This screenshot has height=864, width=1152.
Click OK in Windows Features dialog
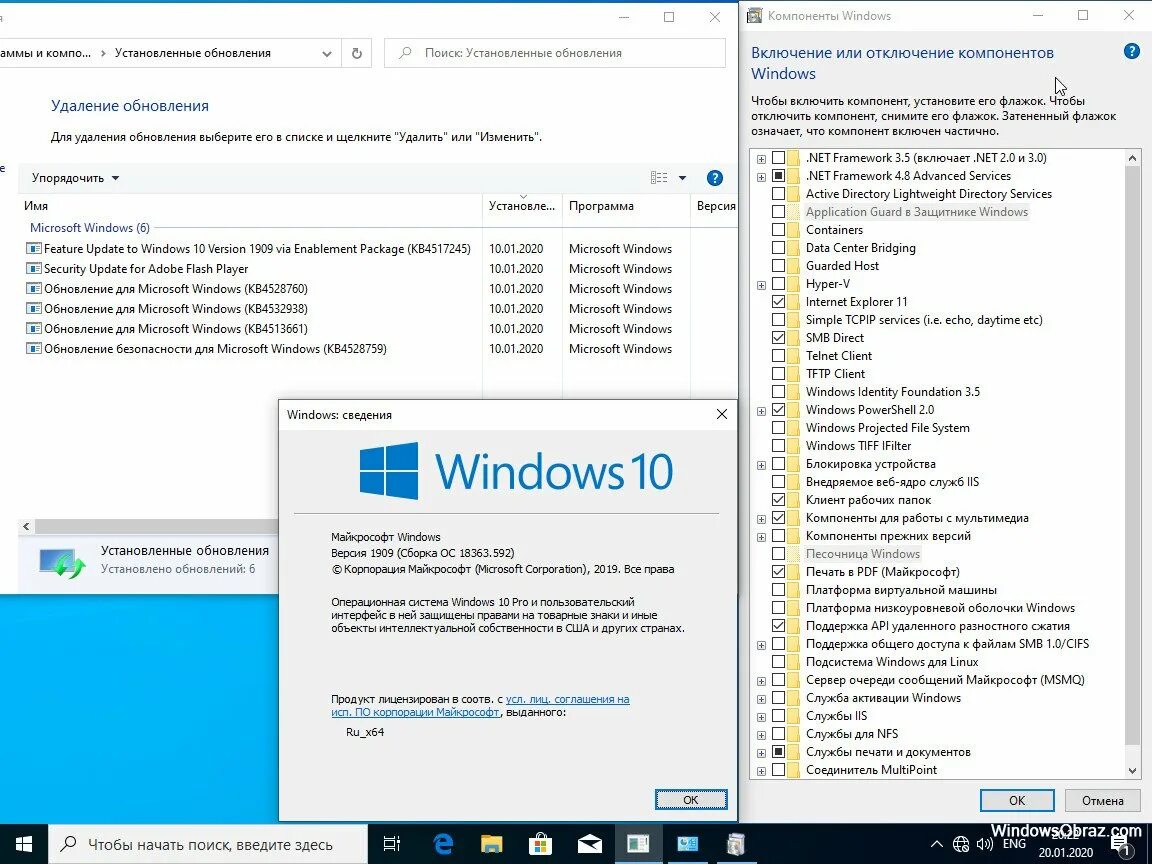pyautogui.click(x=1017, y=800)
